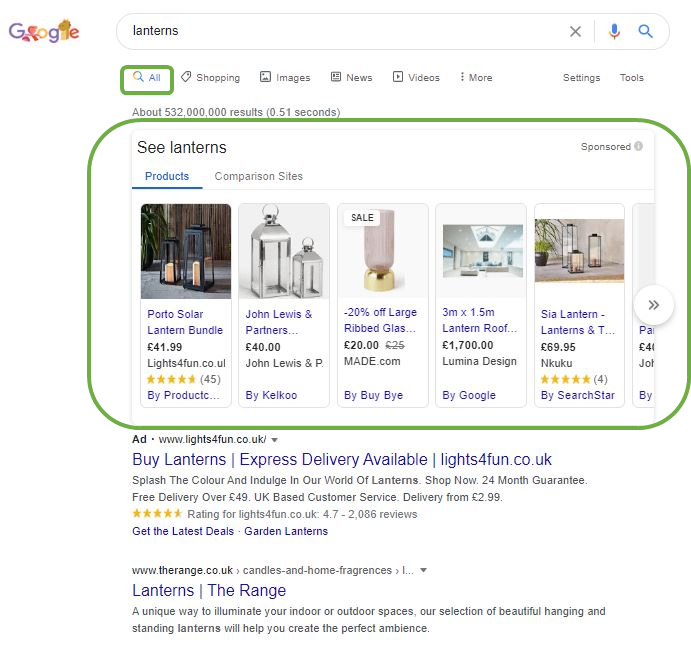Open the Buy Lanterns Express Delivery ad headline
691x650 pixels.
(342, 460)
